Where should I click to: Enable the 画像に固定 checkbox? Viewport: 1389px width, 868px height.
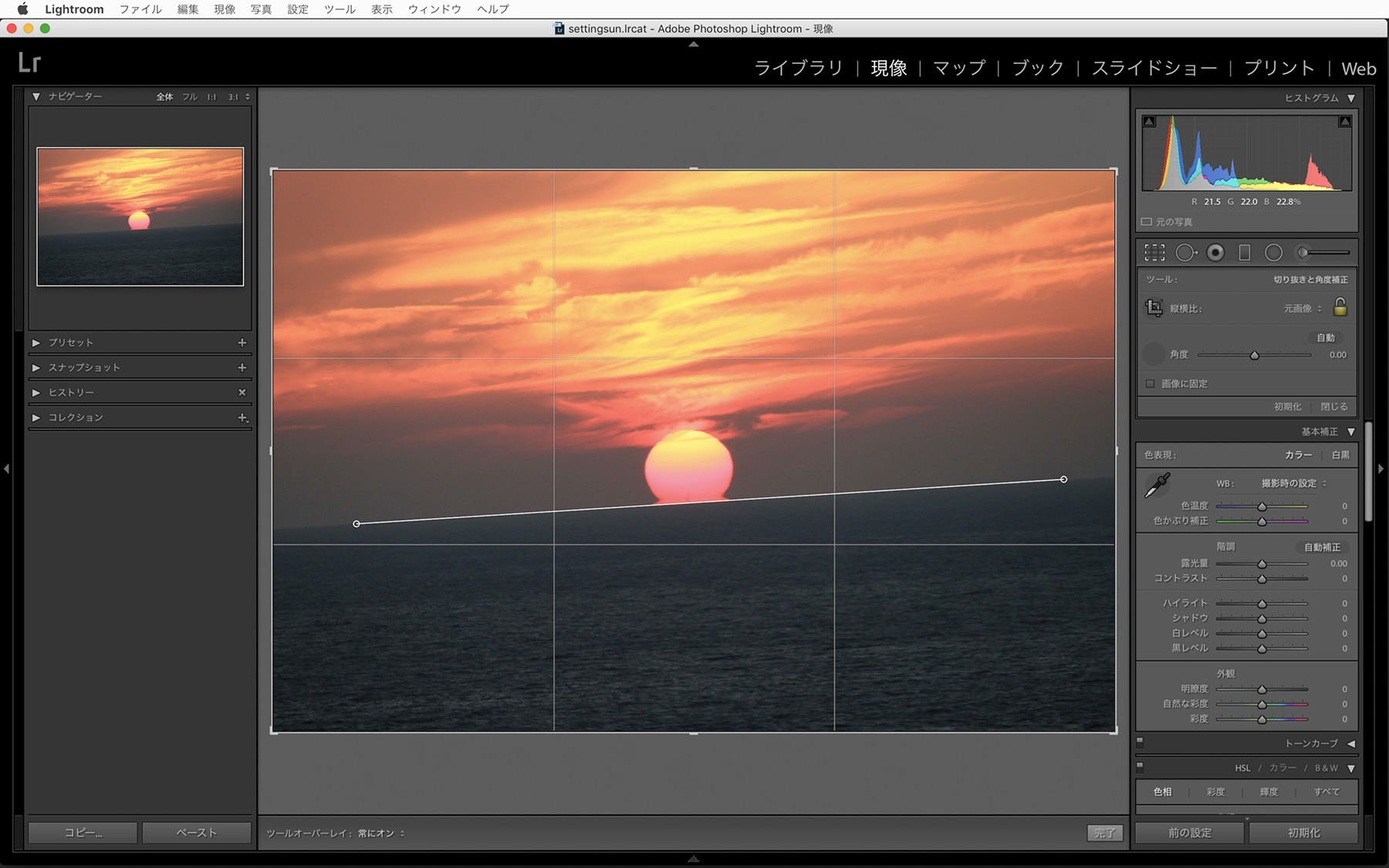[x=1151, y=383]
